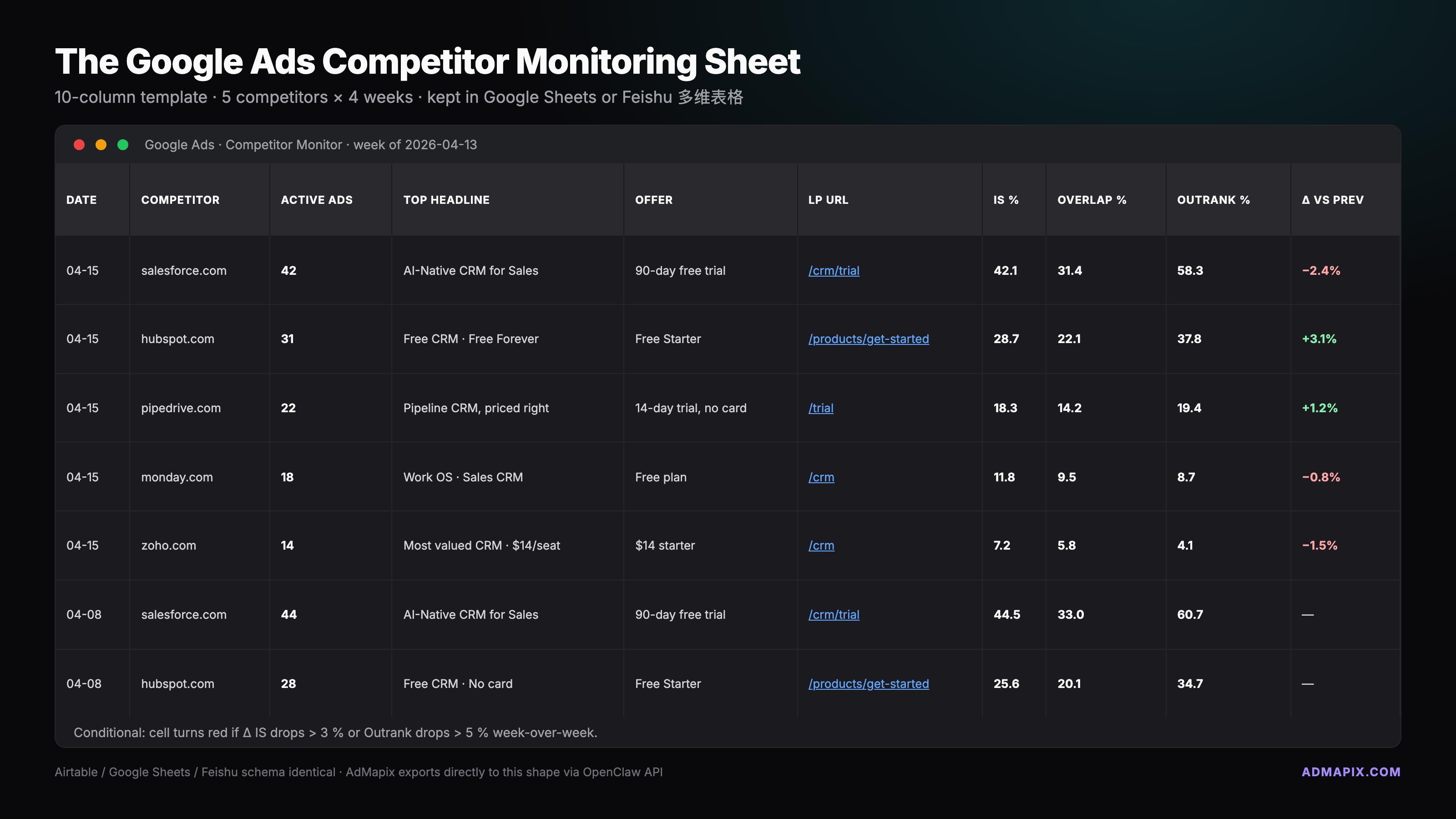Click the orange minimize dot
The width and height of the screenshot is (1456, 819).
101,145
